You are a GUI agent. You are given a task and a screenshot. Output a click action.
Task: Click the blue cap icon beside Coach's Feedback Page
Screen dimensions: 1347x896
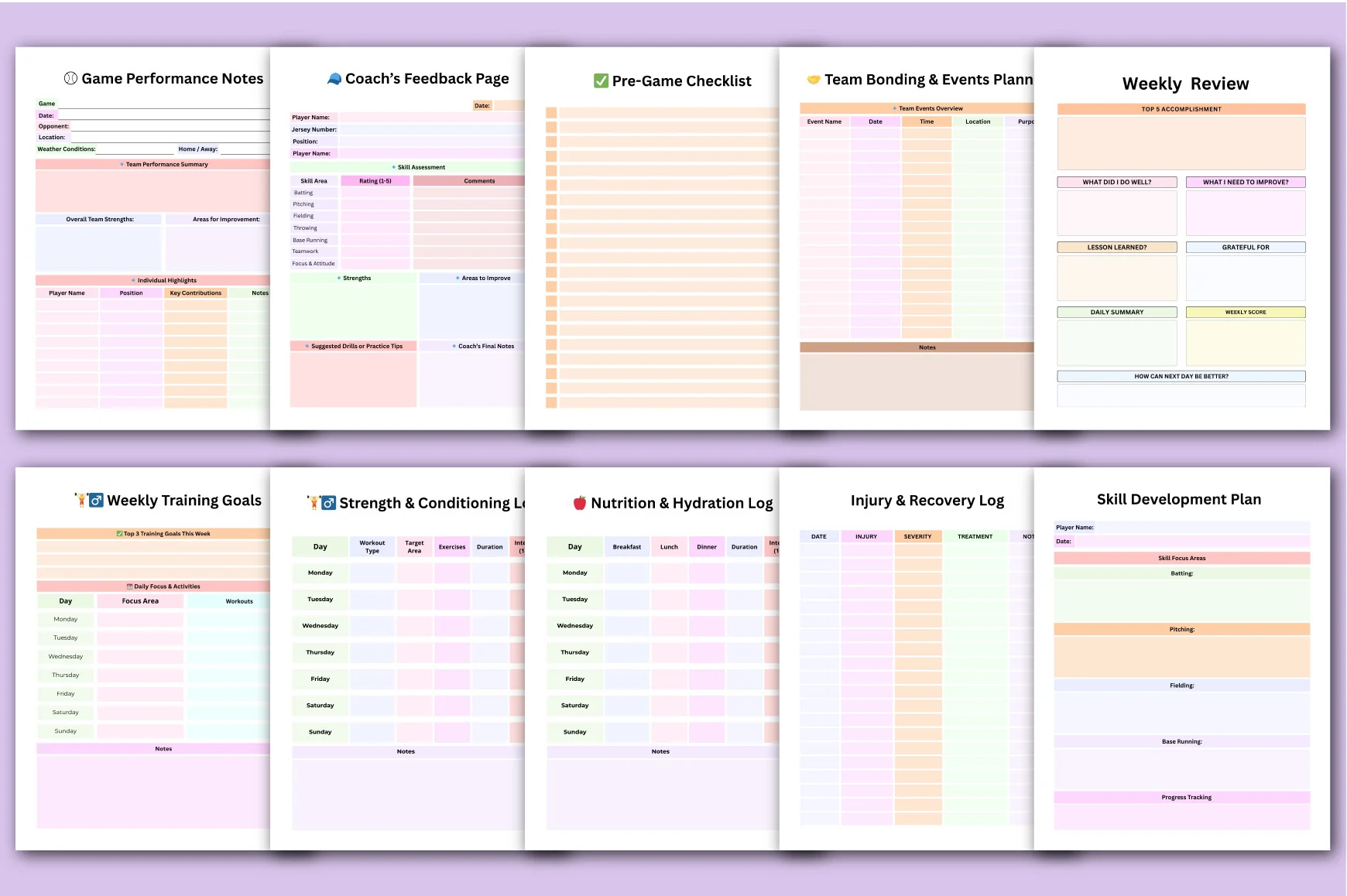point(334,78)
